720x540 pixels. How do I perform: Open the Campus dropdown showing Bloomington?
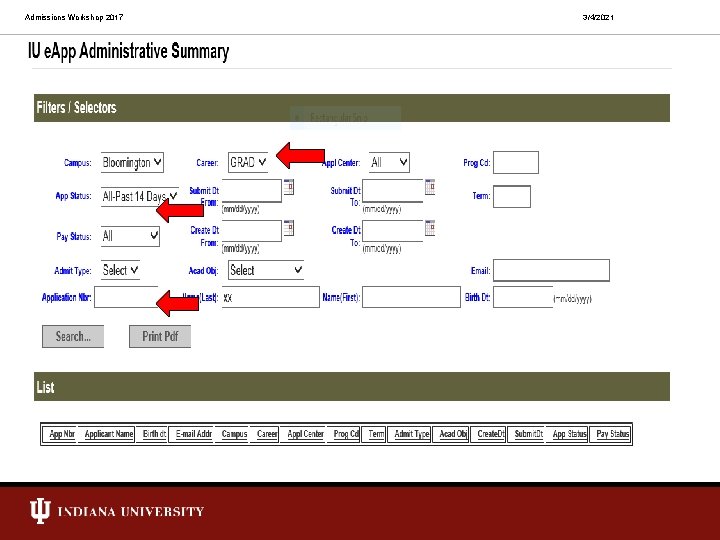[x=132, y=163]
